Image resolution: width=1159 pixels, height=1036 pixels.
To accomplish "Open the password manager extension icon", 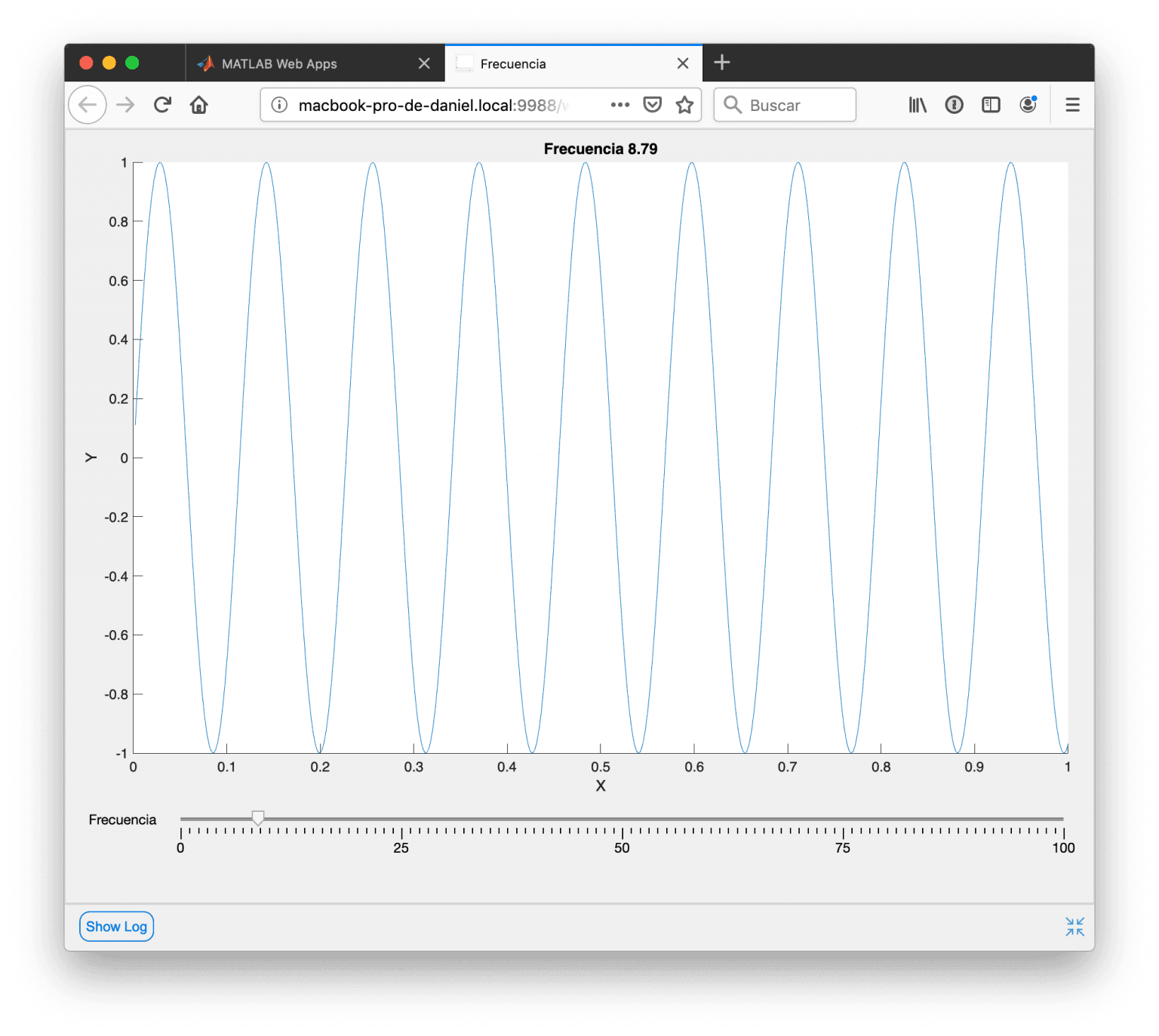I will click(955, 105).
